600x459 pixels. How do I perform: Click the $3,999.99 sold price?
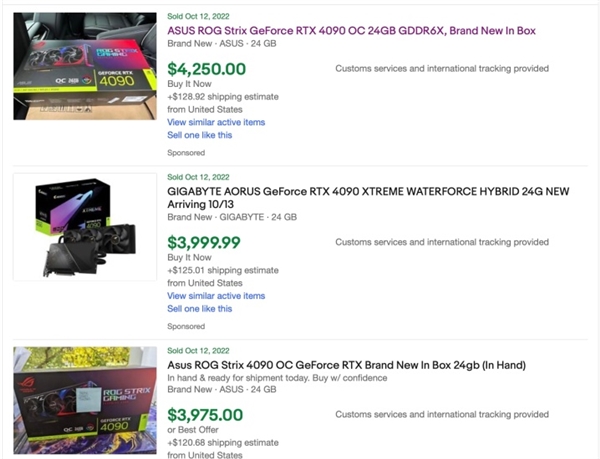pyautogui.click(x=204, y=242)
